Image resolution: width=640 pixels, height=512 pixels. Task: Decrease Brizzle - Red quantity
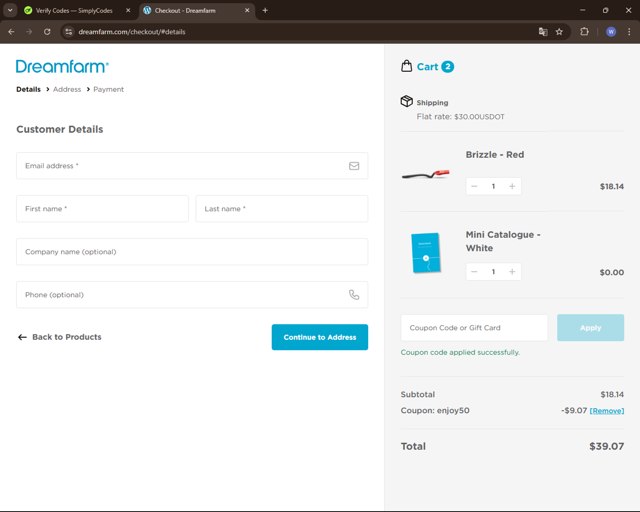[x=474, y=186]
